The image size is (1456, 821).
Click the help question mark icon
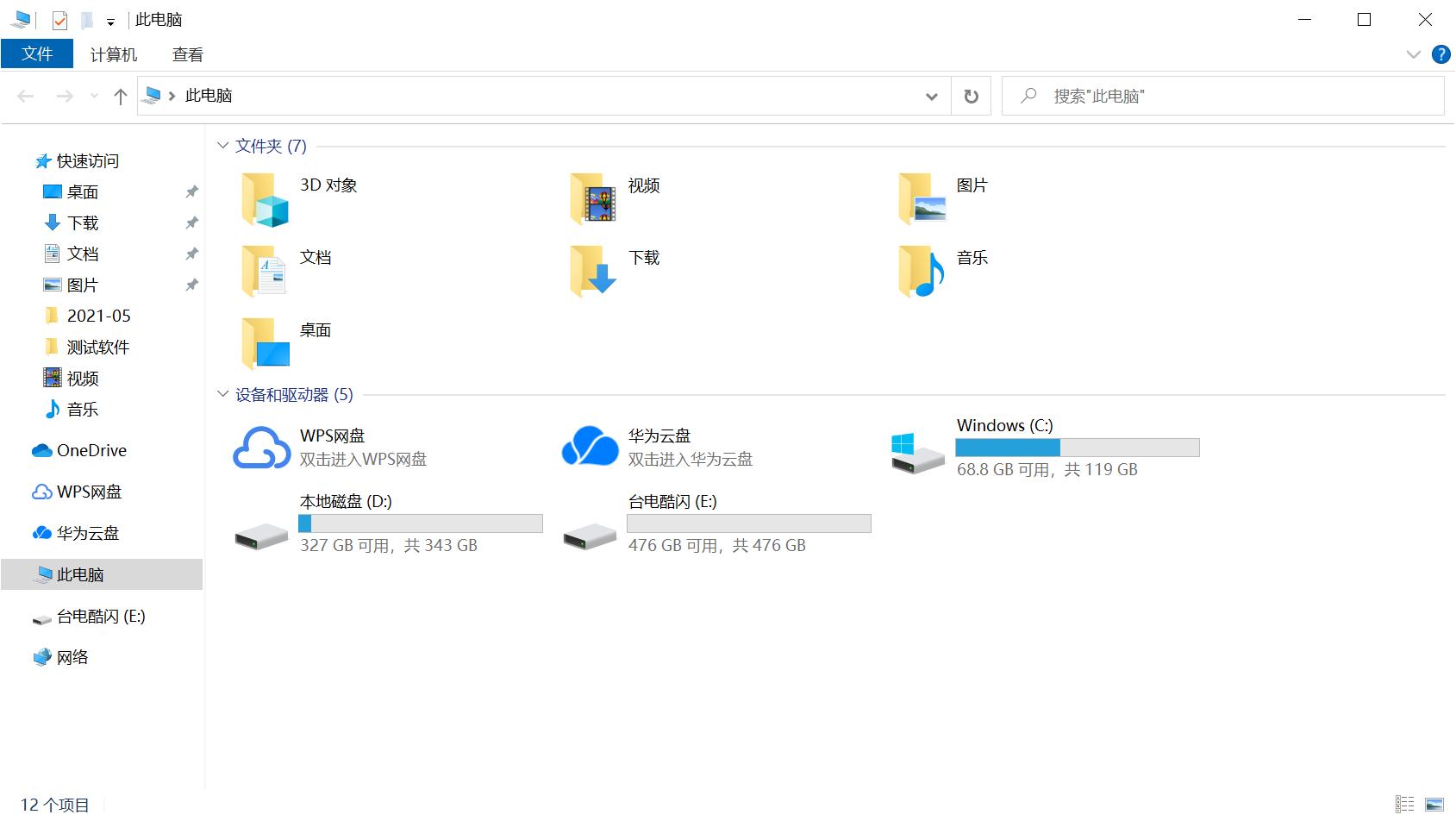(x=1440, y=54)
